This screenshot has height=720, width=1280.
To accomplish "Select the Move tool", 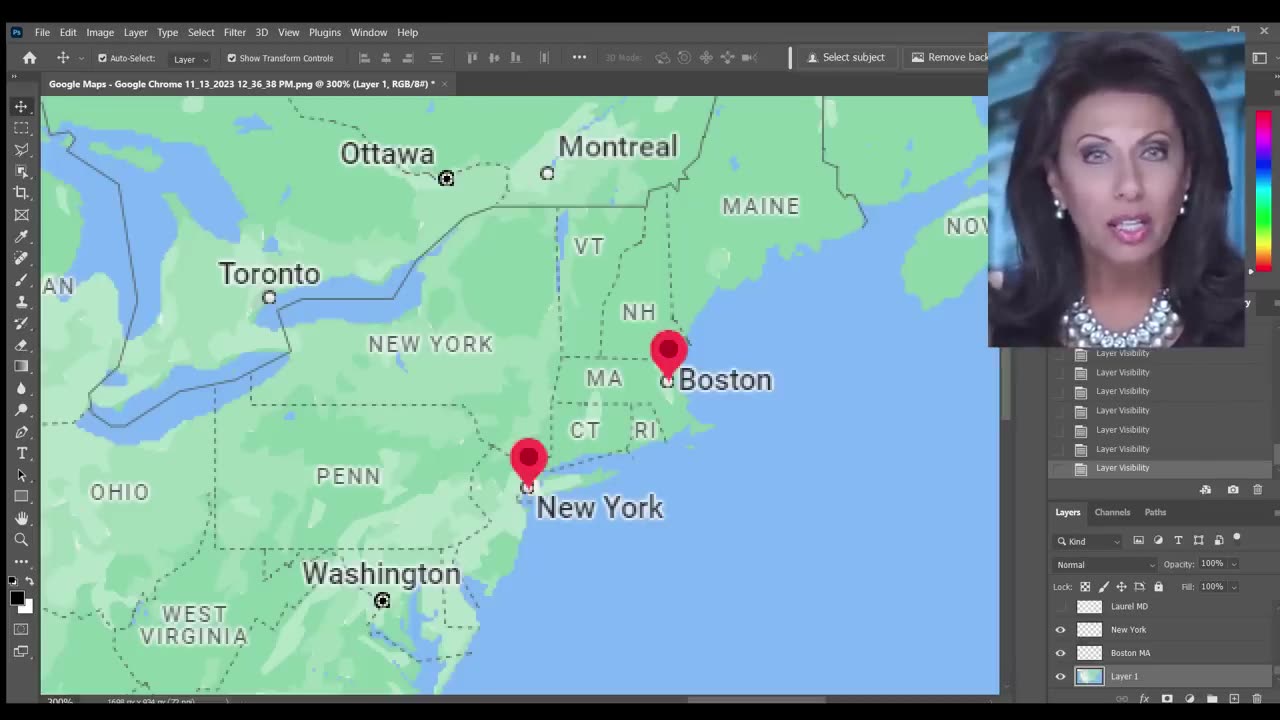I will (21, 106).
